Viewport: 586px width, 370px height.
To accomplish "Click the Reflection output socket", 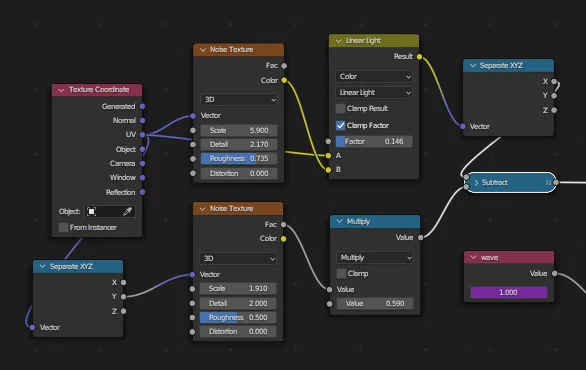I will coord(142,192).
